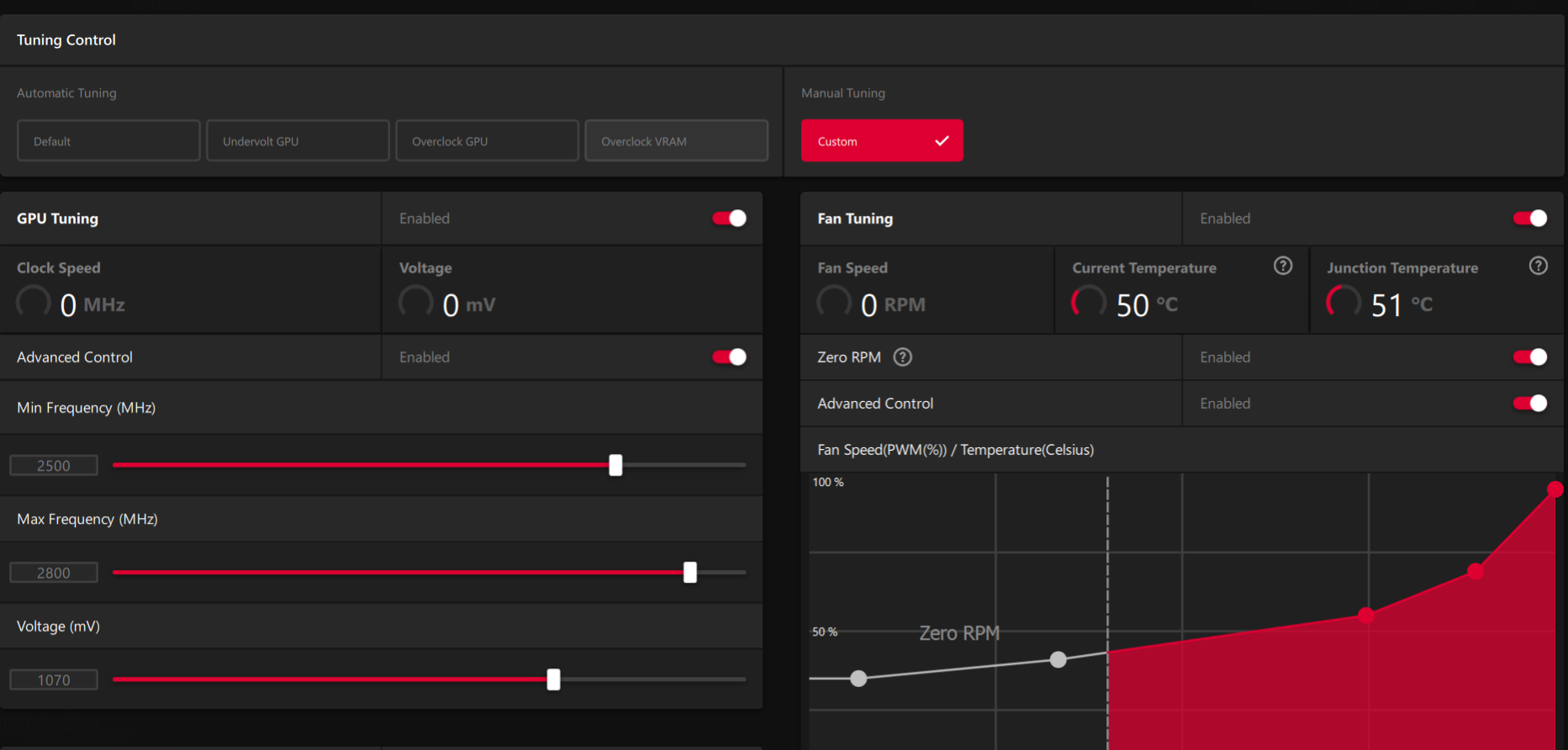This screenshot has width=1568, height=750.
Task: Disable the GPU Tuning toggle
Action: tap(729, 219)
